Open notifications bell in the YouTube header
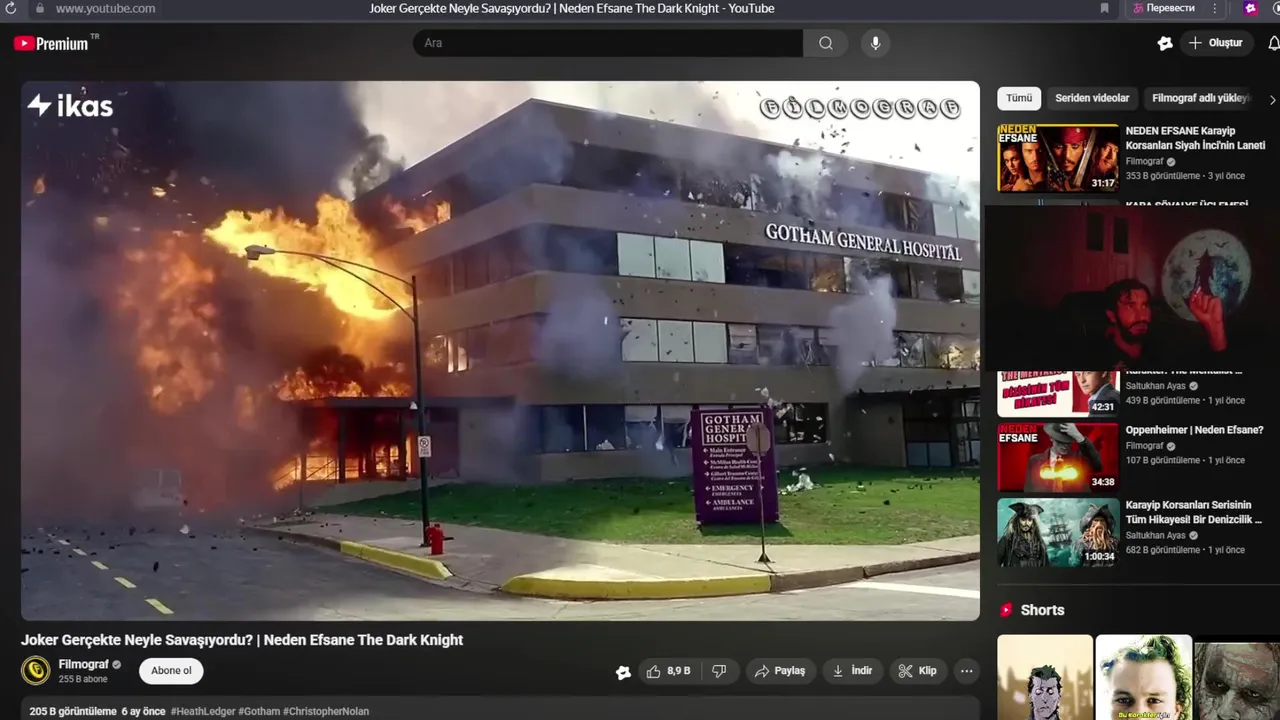Image resolution: width=1280 pixels, height=720 pixels. [x=1274, y=43]
